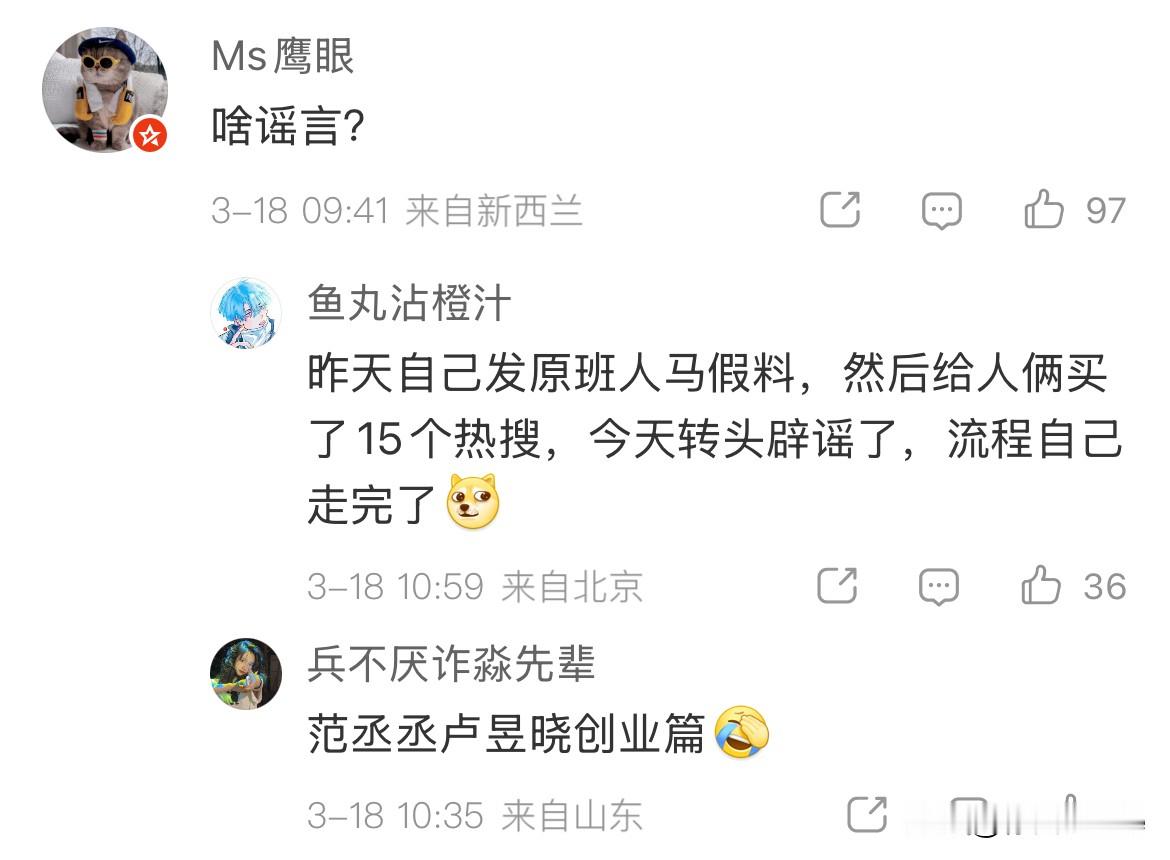Screen dimensions: 1170x860
Task: Tap the 97 like count
Action: pyautogui.click(x=1105, y=211)
